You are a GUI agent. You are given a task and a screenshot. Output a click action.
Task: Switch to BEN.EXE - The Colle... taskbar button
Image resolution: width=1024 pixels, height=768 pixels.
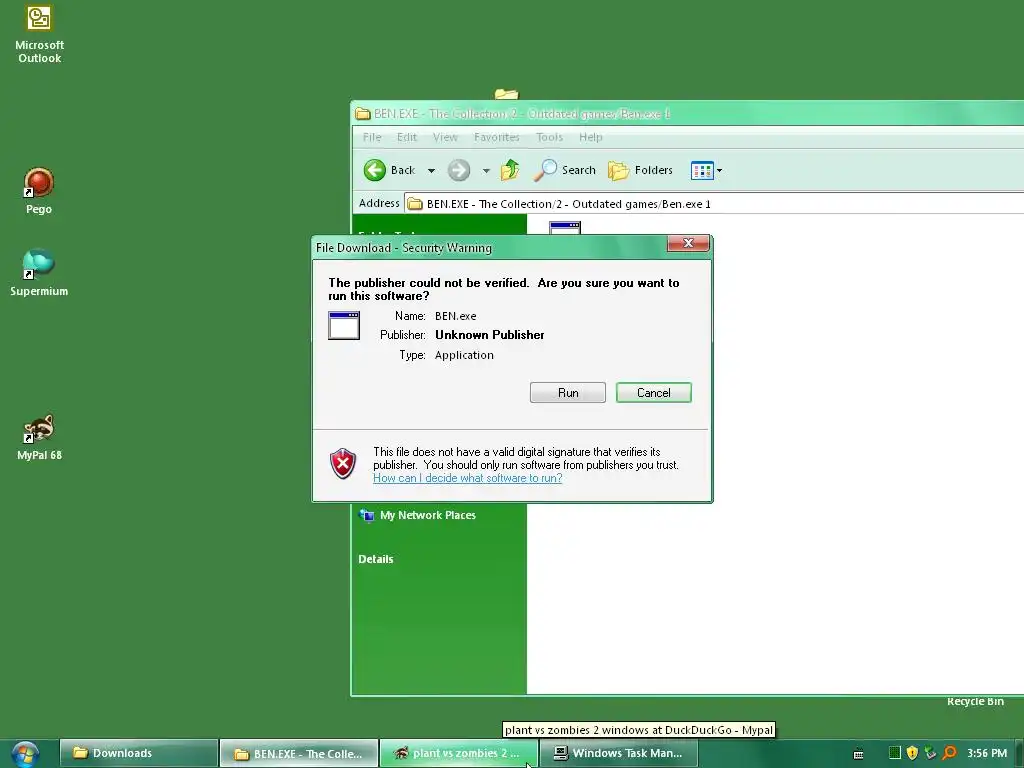click(x=299, y=754)
